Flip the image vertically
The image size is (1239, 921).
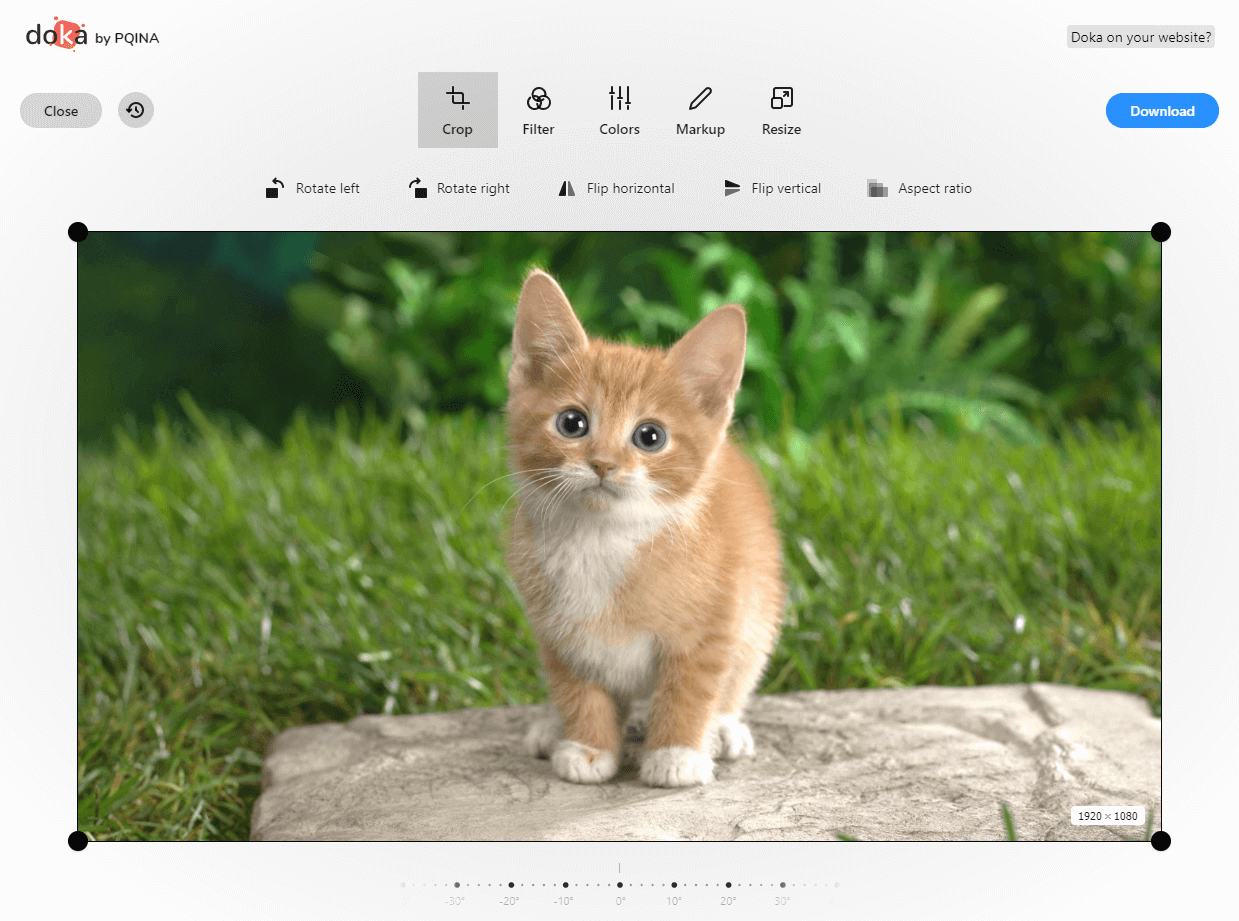click(771, 188)
